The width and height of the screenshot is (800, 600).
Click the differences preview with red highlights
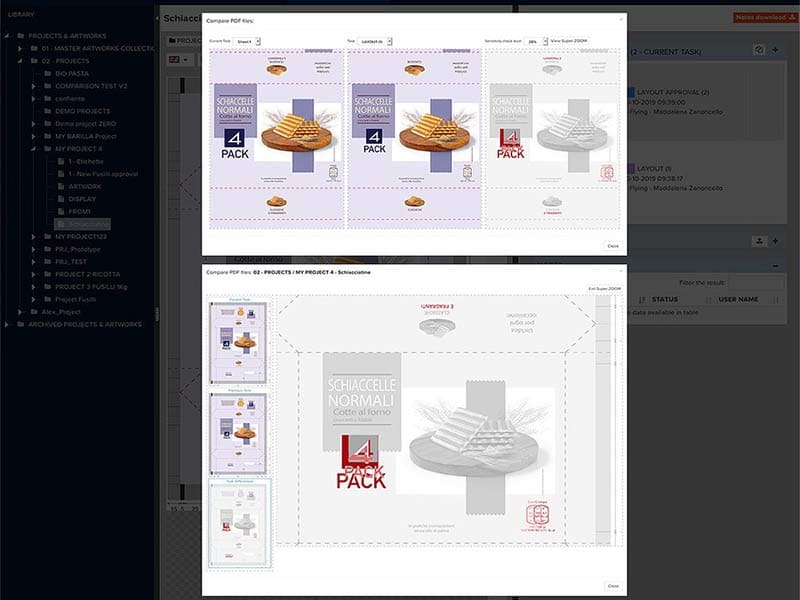click(553, 139)
